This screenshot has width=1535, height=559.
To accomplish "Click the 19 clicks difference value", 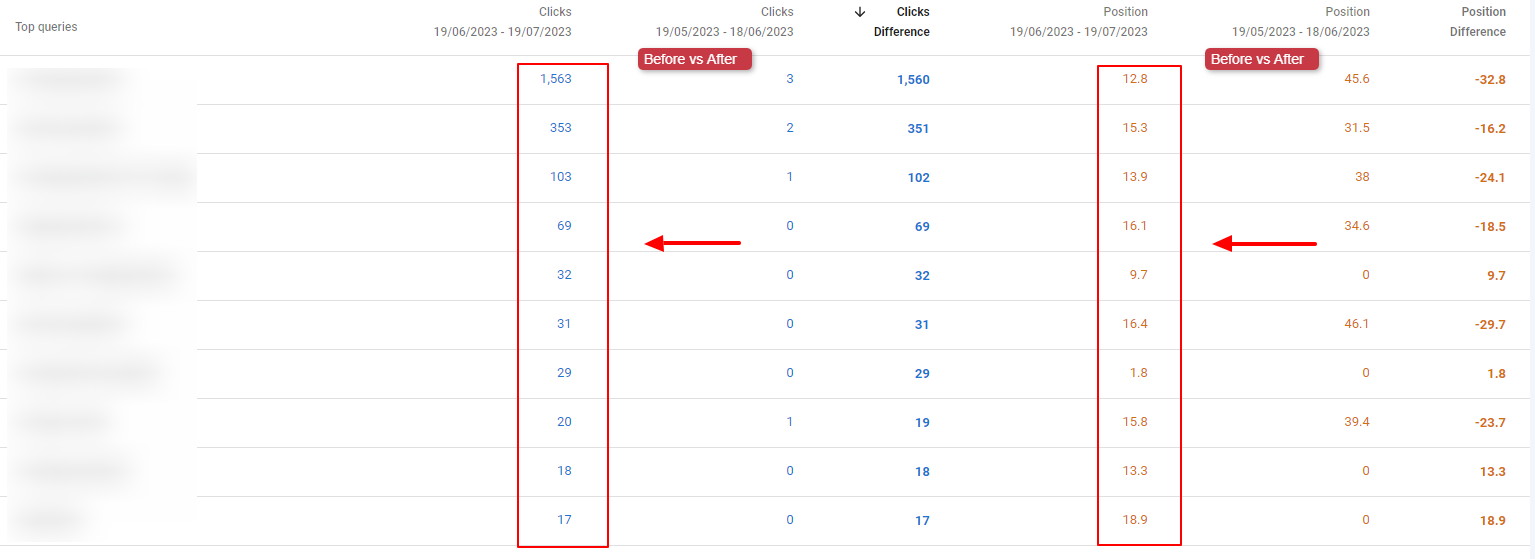I will (x=922, y=422).
